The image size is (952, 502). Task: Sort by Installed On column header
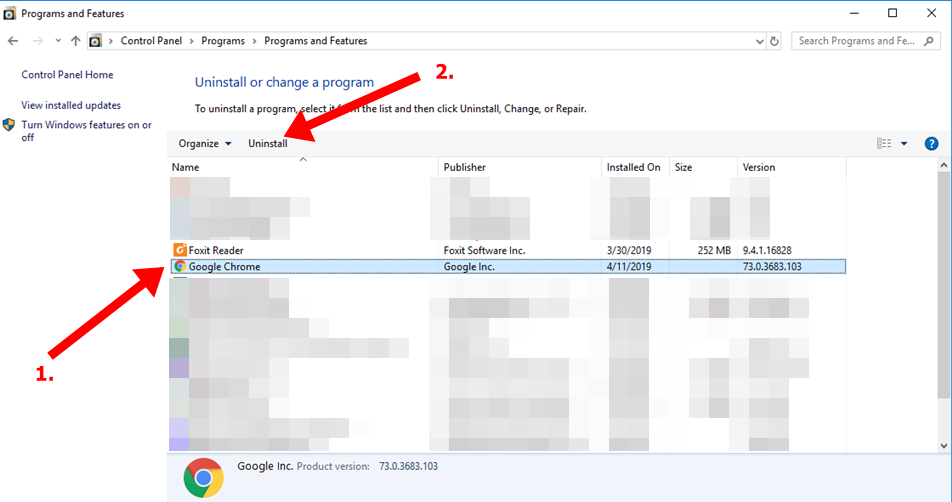click(x=635, y=167)
